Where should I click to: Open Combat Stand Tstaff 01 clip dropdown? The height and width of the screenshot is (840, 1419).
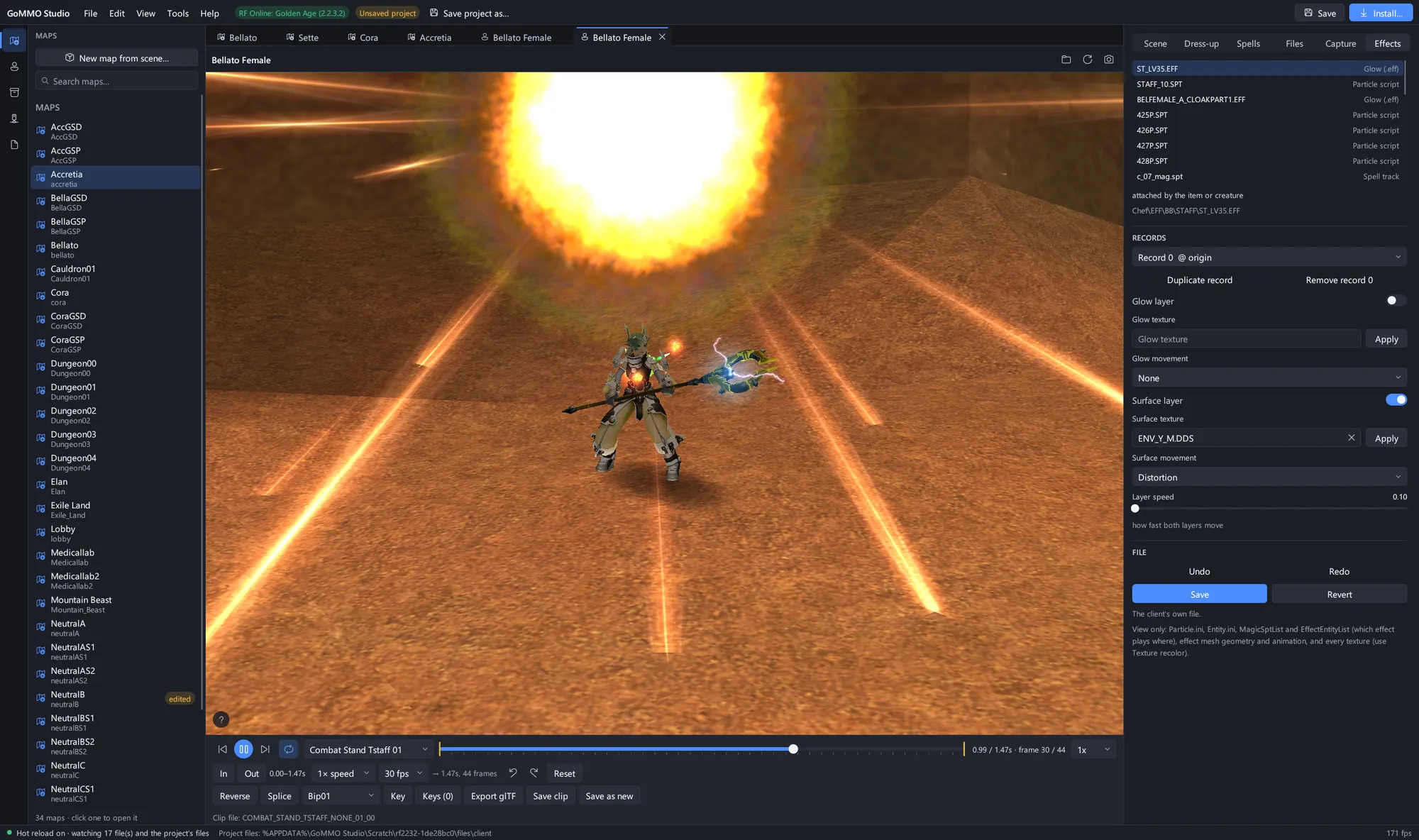pyautogui.click(x=368, y=749)
